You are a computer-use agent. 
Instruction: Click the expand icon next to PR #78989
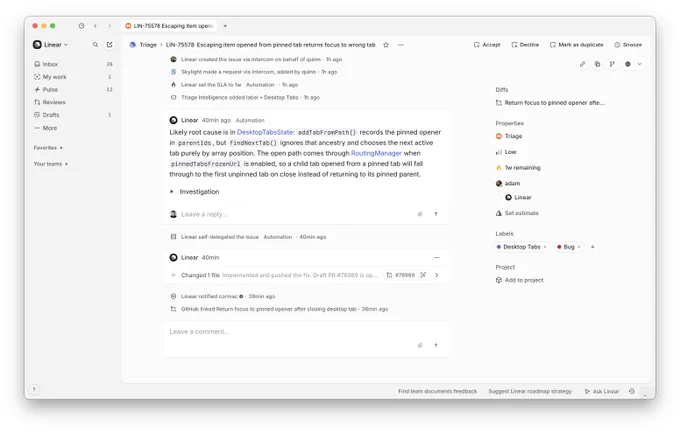pyautogui.click(x=423, y=275)
